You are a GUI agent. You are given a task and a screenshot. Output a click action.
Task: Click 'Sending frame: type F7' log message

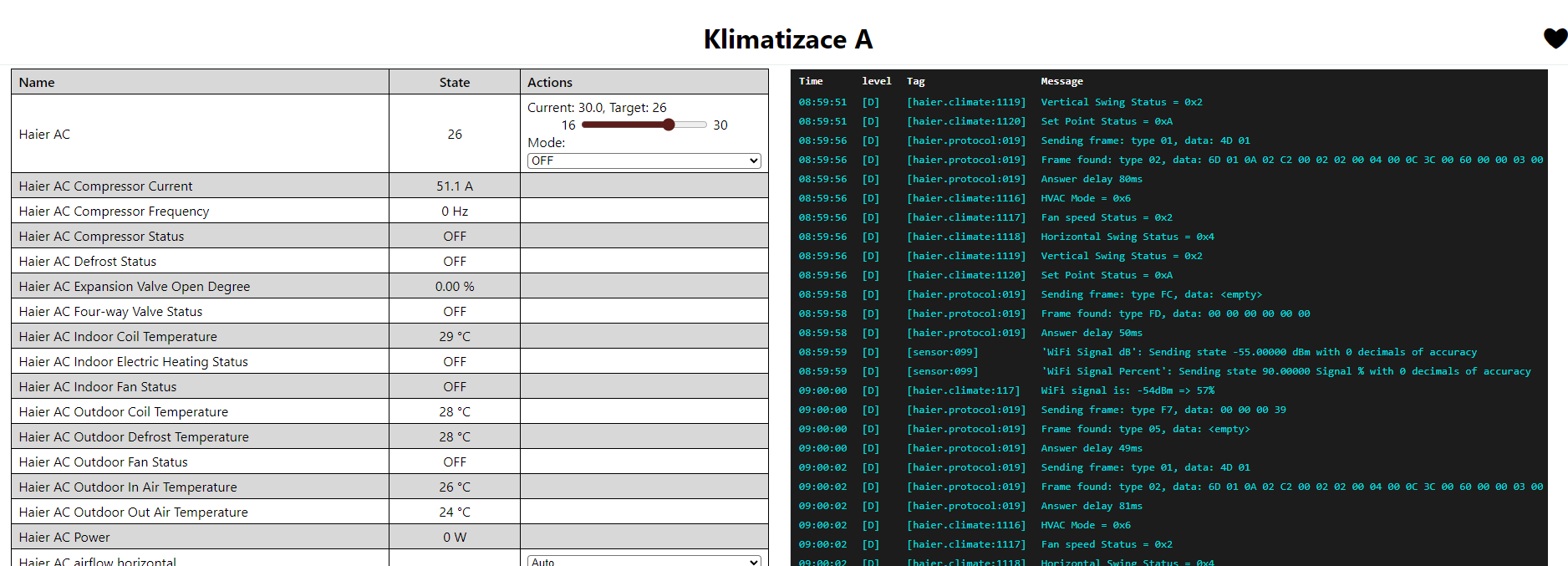1163,410
